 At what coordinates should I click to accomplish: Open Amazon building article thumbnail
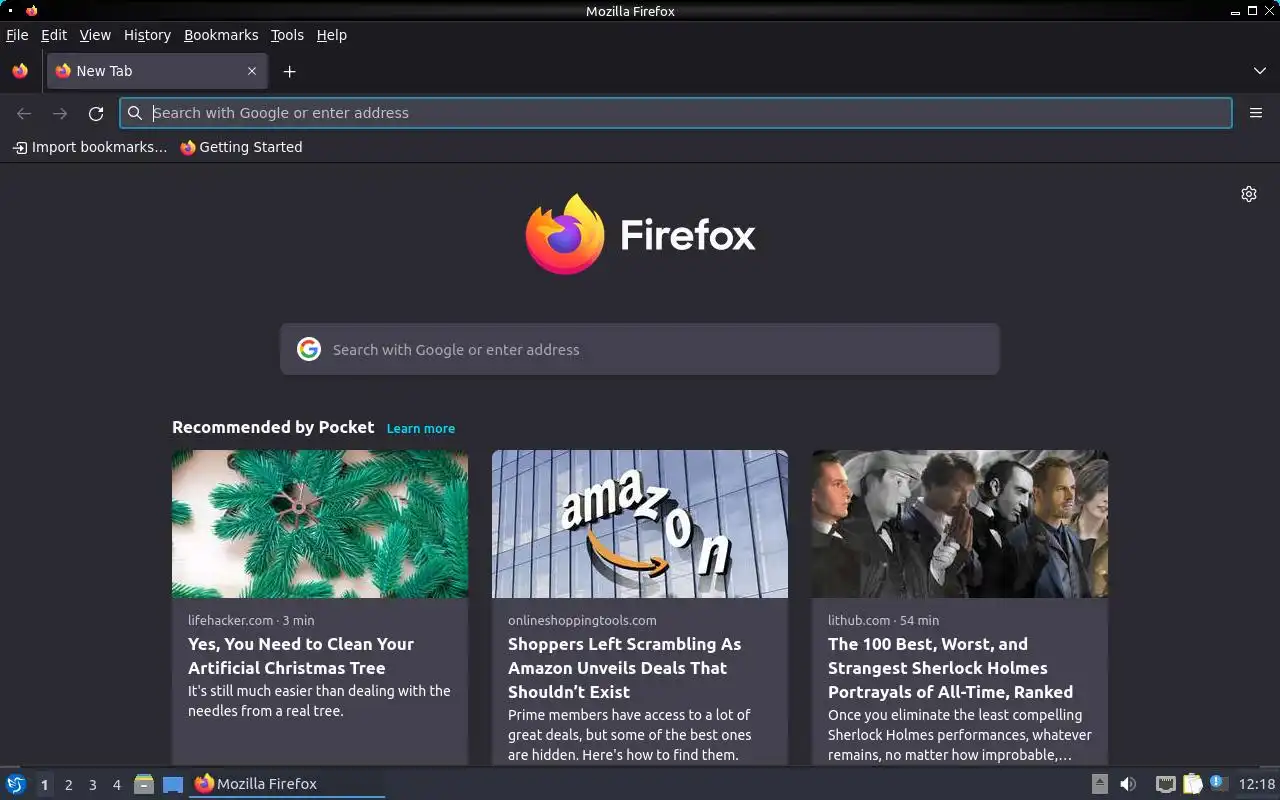coord(640,524)
